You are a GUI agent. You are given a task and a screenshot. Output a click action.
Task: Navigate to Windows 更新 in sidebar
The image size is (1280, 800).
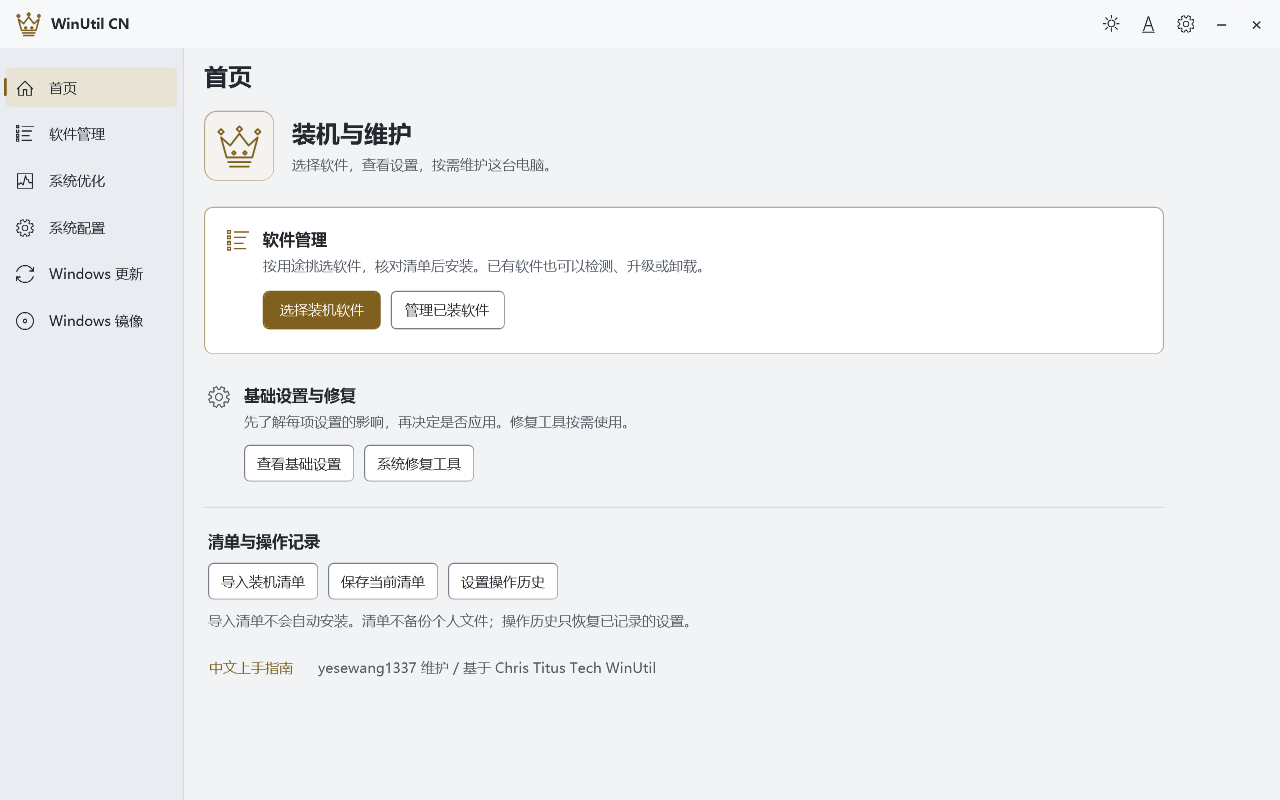point(91,274)
